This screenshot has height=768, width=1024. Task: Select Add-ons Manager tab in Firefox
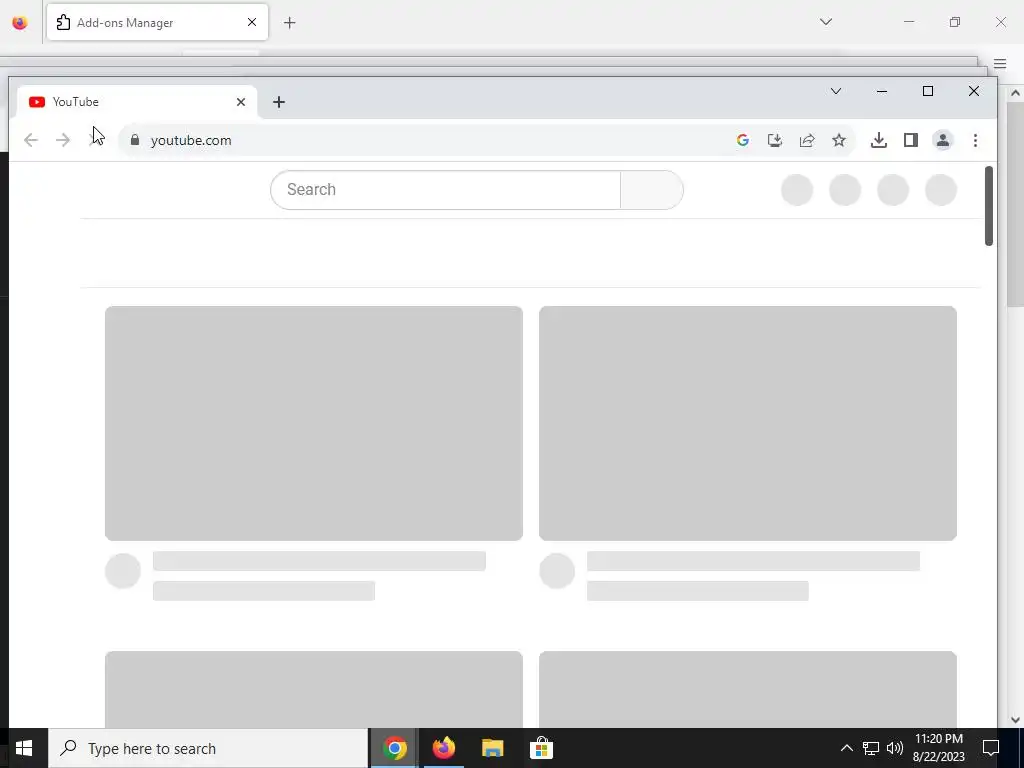tap(157, 22)
